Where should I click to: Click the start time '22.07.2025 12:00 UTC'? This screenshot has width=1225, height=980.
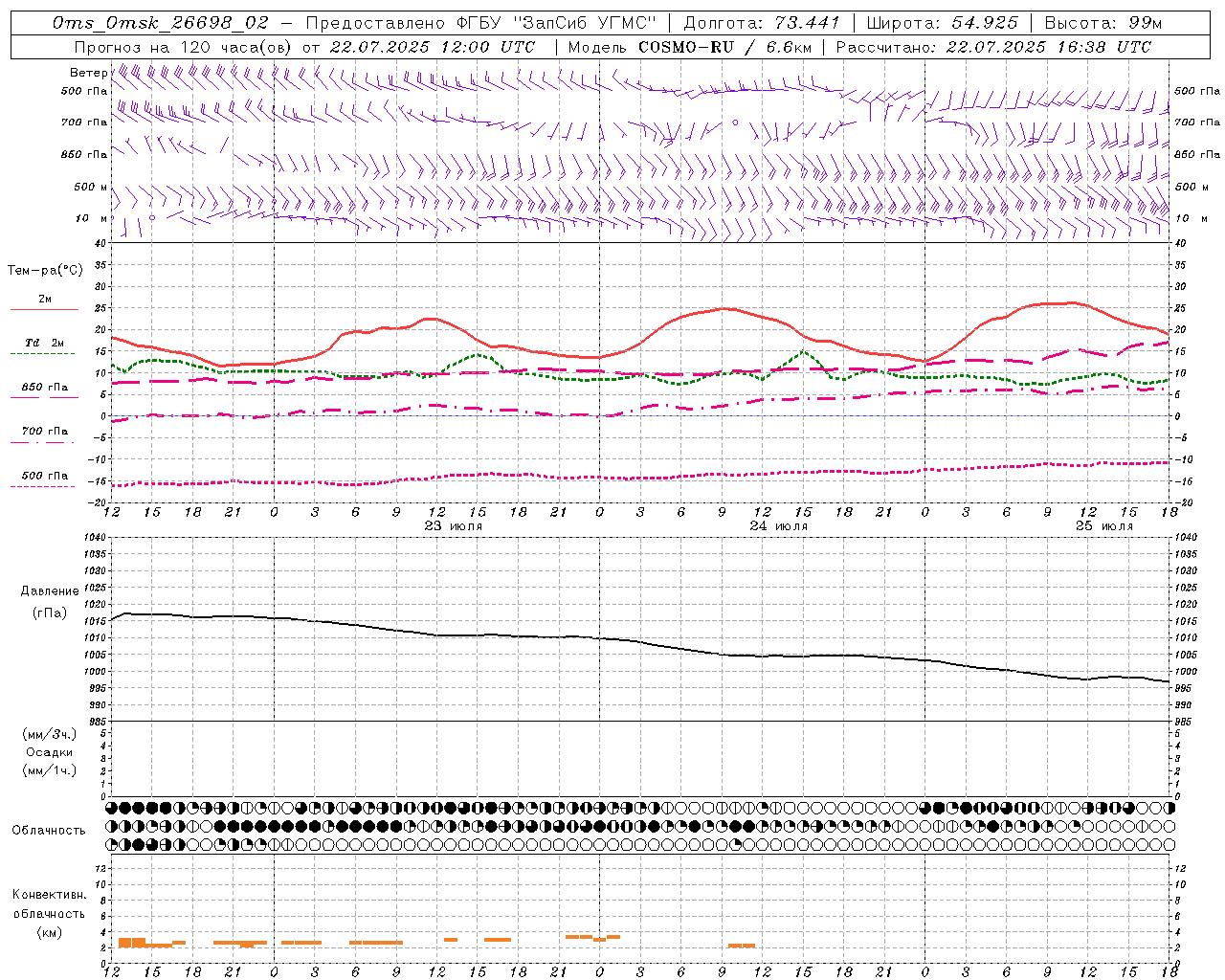coord(433,47)
